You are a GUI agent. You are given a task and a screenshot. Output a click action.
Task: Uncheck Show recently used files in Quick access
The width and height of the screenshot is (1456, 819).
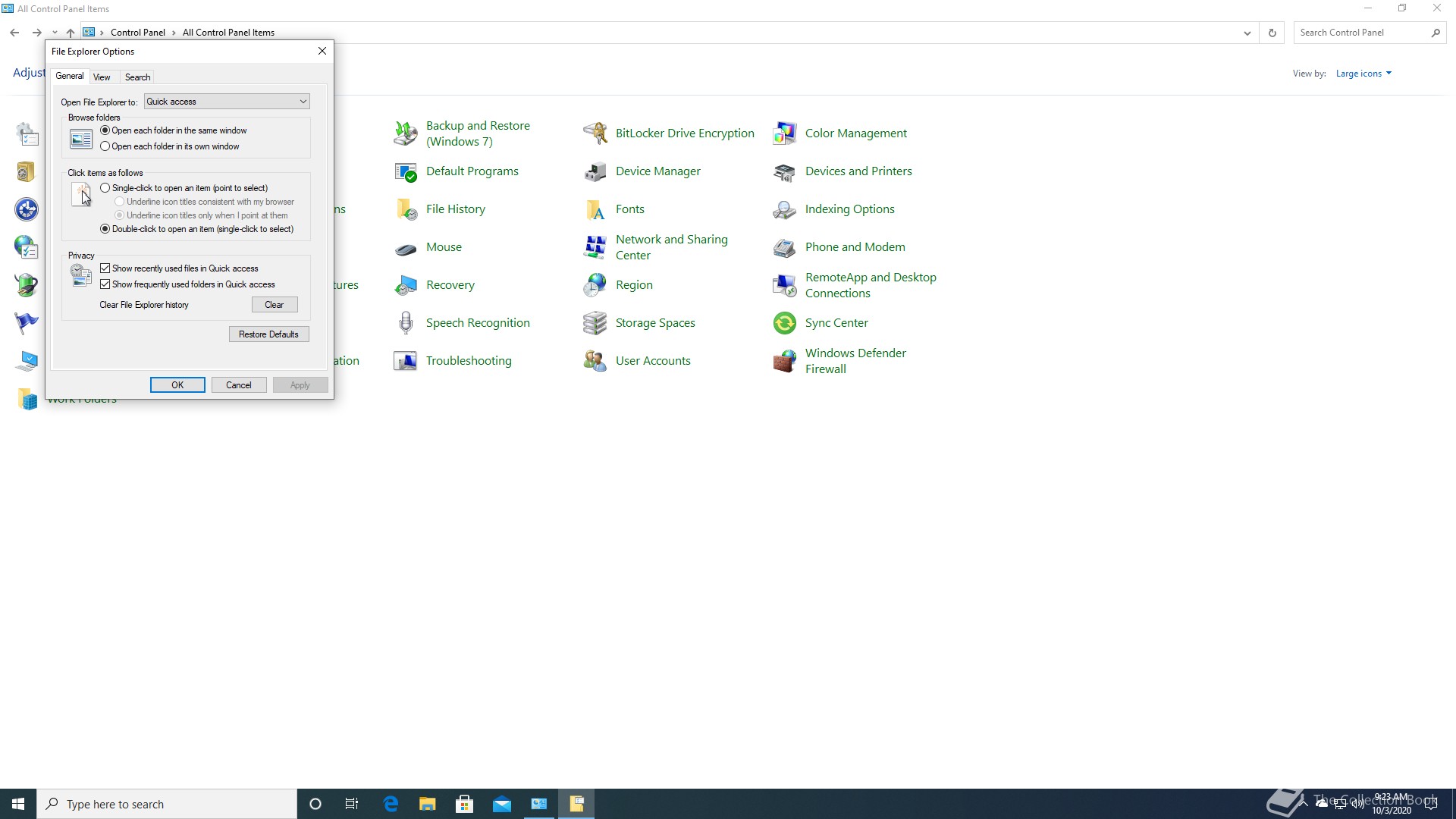click(x=105, y=268)
